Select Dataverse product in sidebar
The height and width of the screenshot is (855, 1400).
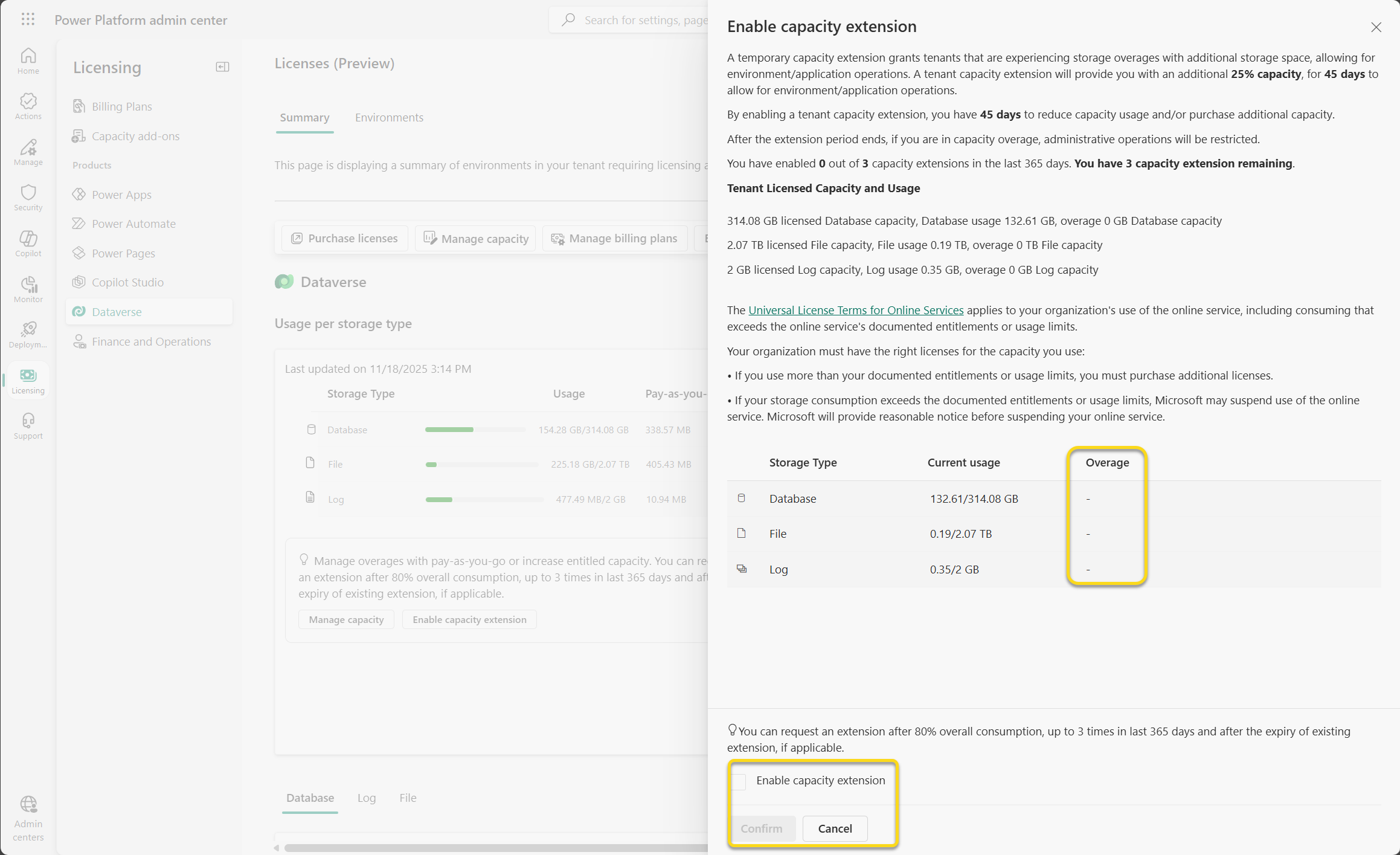[149, 312]
